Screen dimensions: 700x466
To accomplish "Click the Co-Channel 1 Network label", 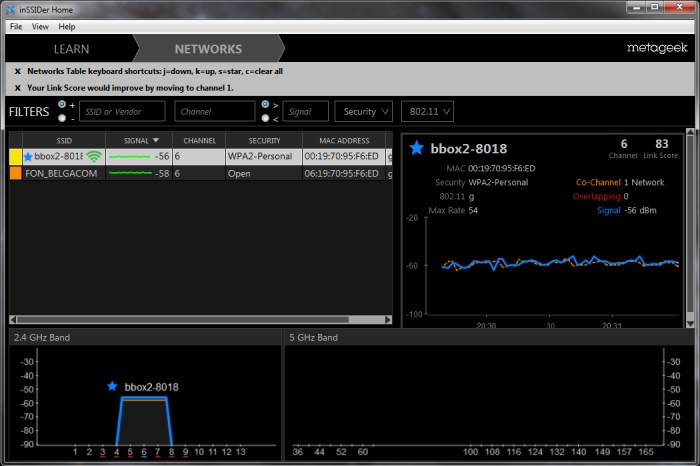I will pyautogui.click(x=620, y=182).
